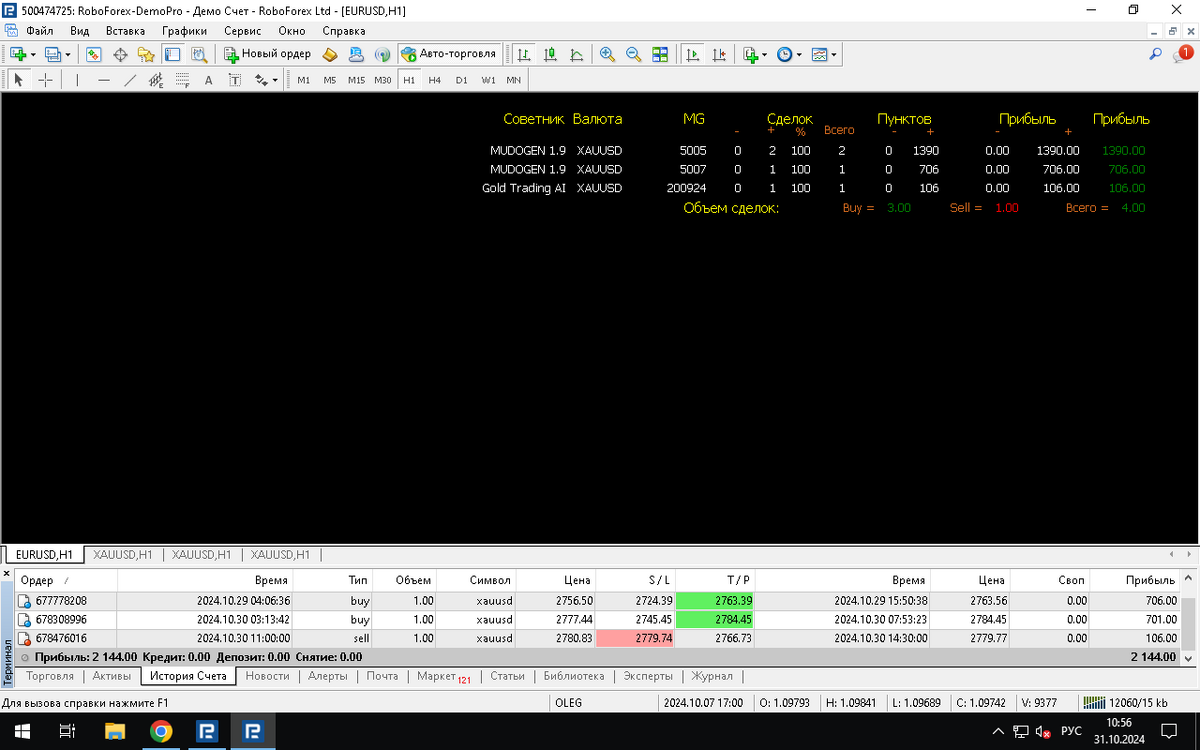Image resolution: width=1200 pixels, height=750 pixels.
Task: Open the Data Window crosshair icon
Action: click(120, 54)
